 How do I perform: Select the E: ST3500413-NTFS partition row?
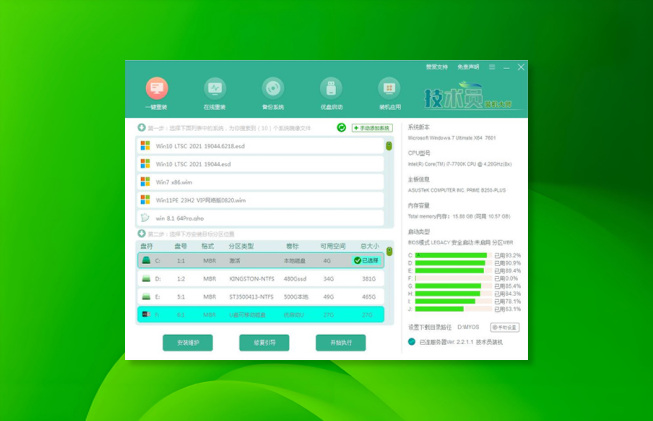coord(260,296)
